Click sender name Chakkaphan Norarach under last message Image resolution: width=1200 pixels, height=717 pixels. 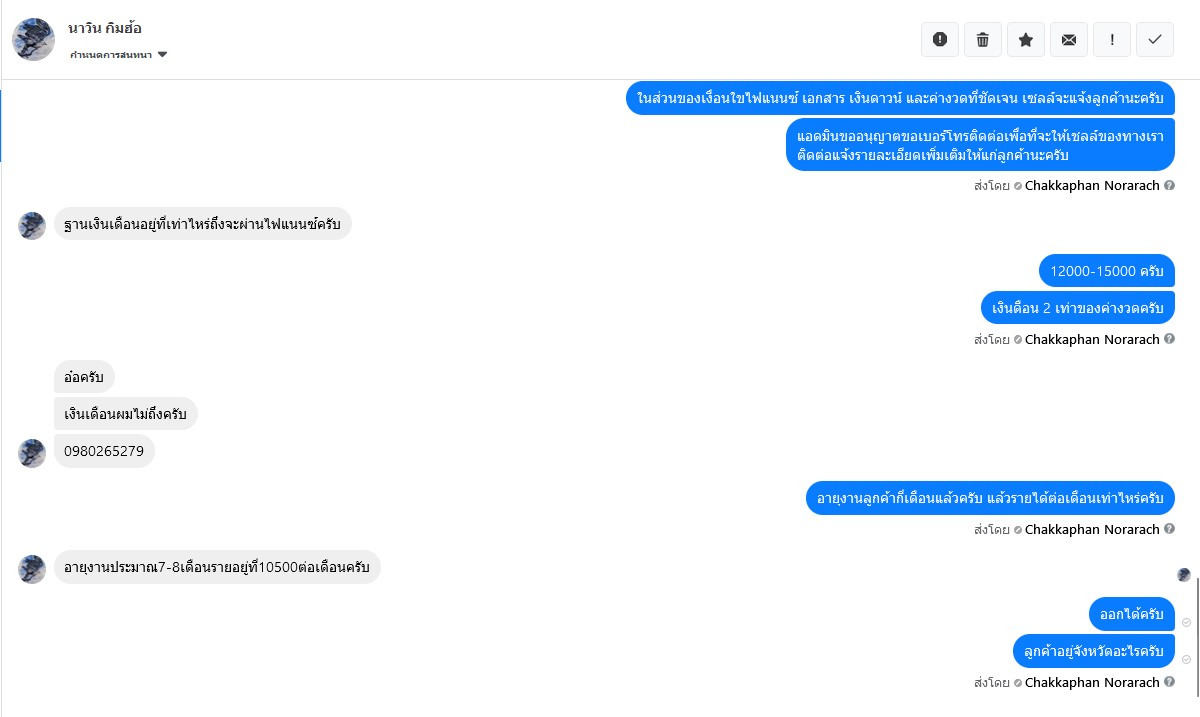click(1092, 682)
